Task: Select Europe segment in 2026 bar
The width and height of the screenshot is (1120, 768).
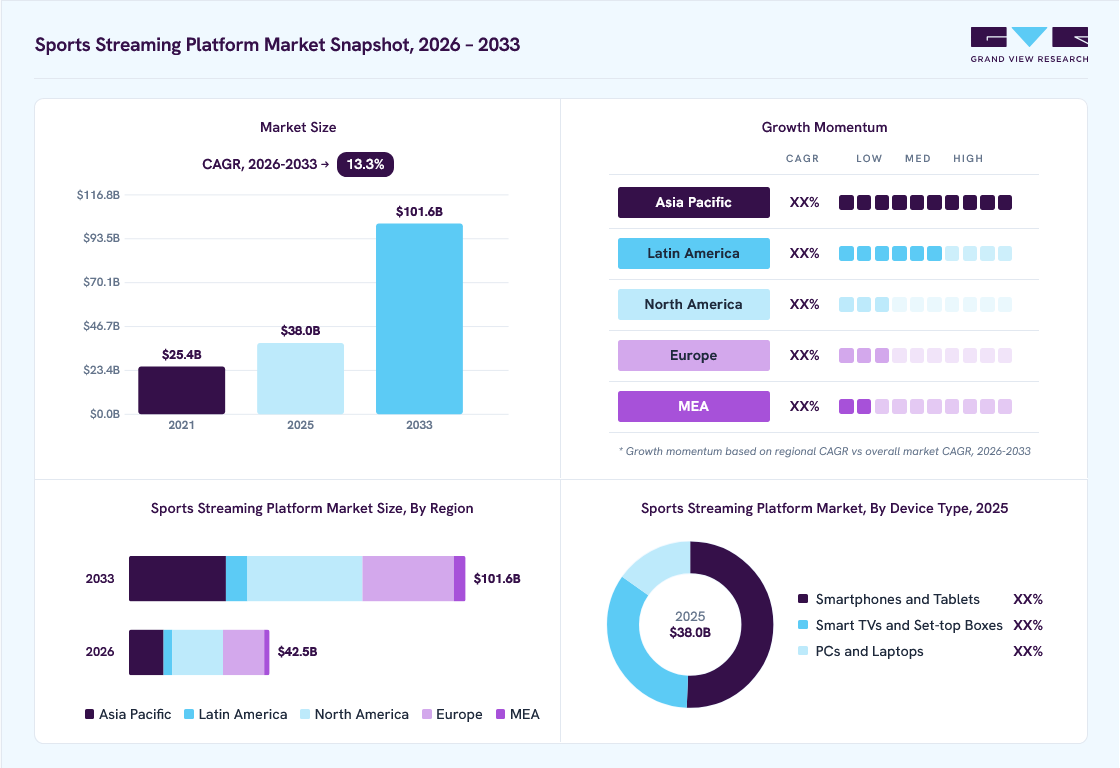Action: [244, 652]
